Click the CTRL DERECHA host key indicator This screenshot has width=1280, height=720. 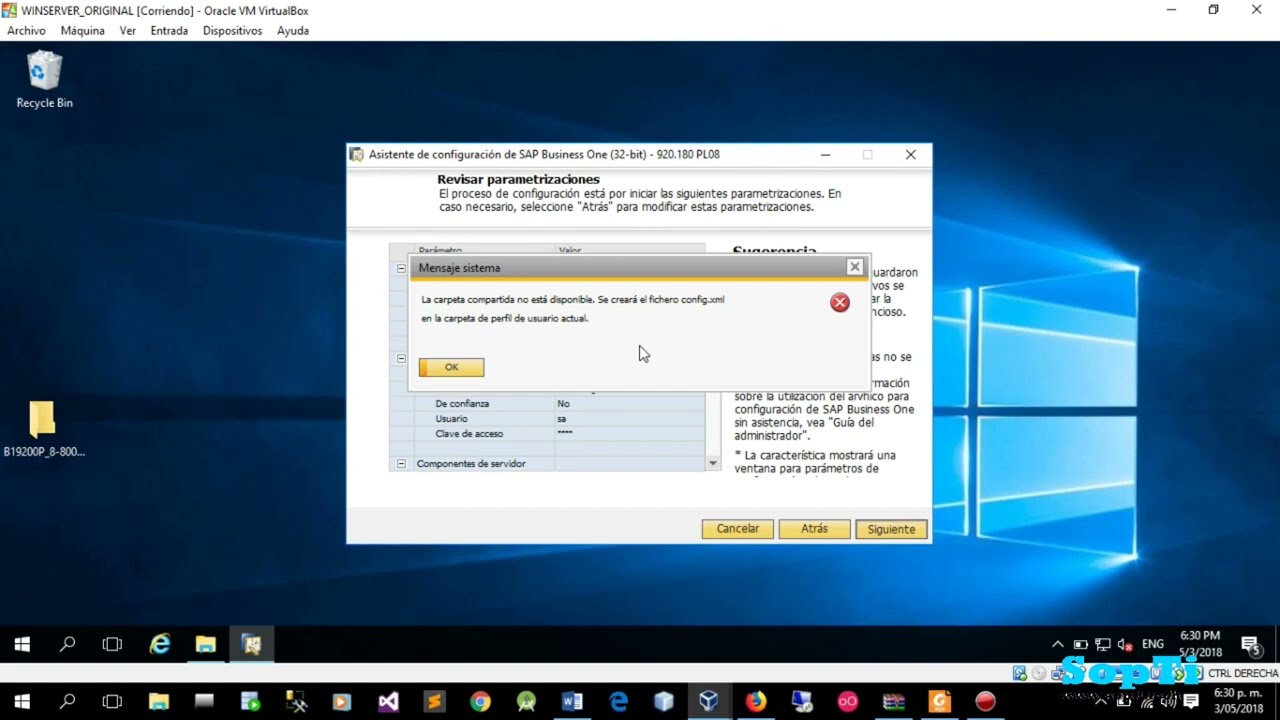[x=1243, y=673]
